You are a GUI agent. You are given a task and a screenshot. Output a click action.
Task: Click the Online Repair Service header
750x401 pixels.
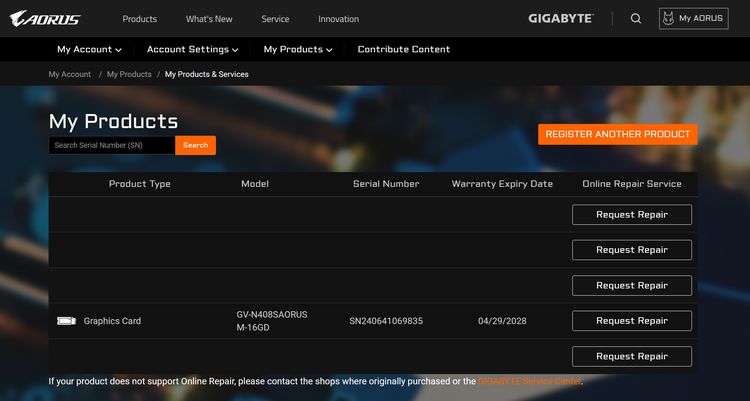pos(632,184)
